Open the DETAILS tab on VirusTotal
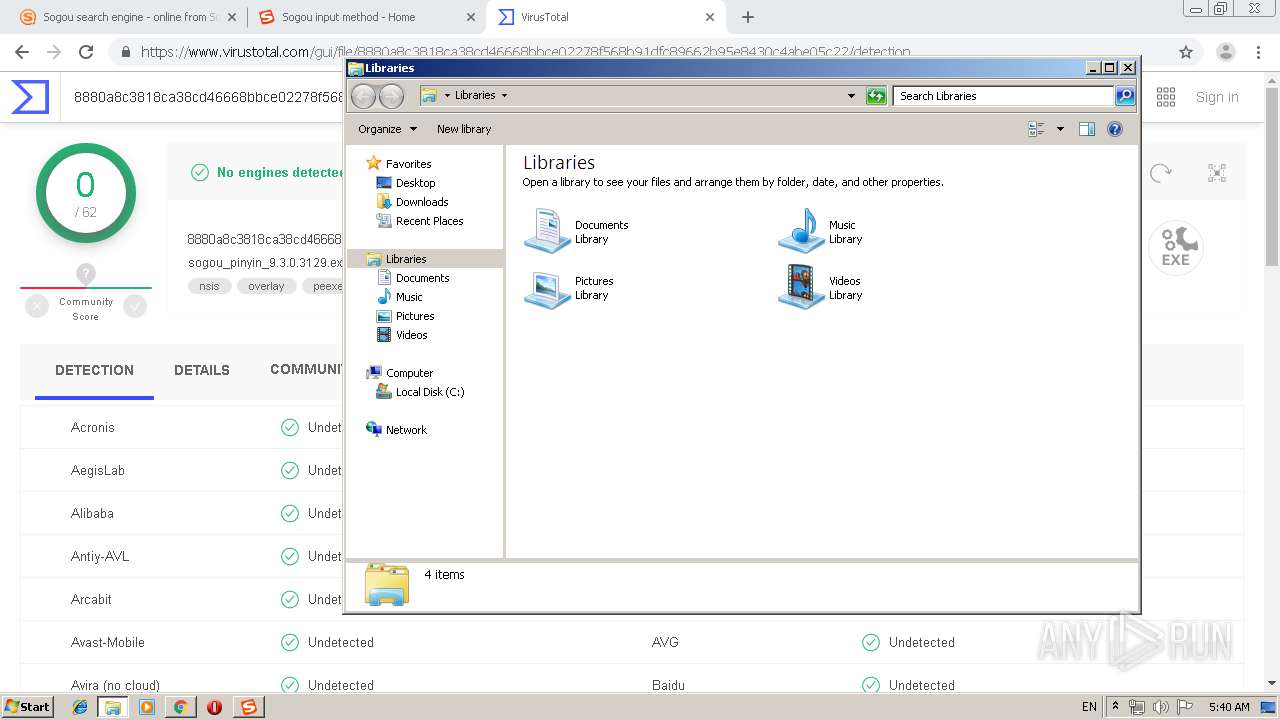The image size is (1280, 720). 202,370
